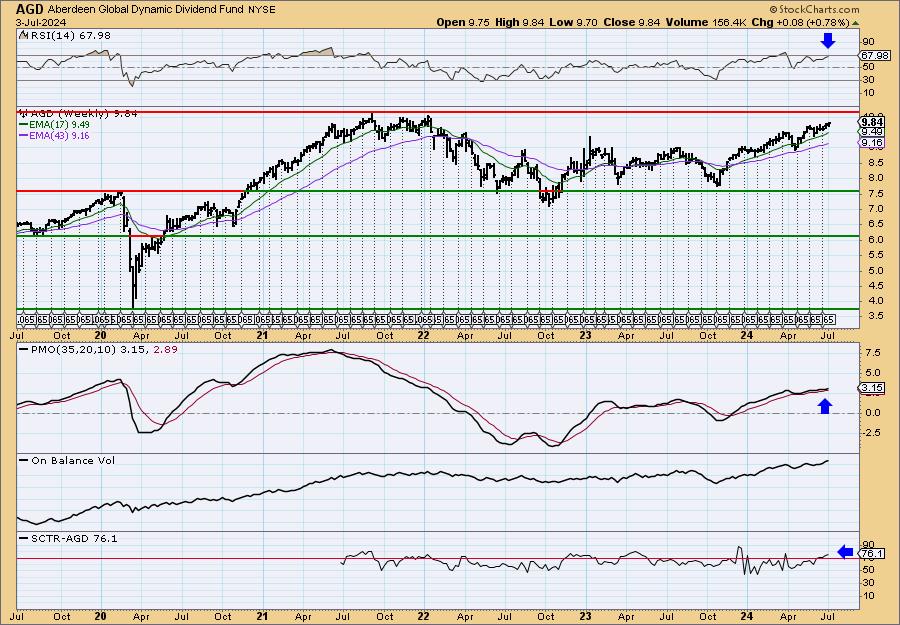Image resolution: width=900 pixels, height=625 pixels.
Task: Click the On Balance Vol label
Action: tap(72, 460)
